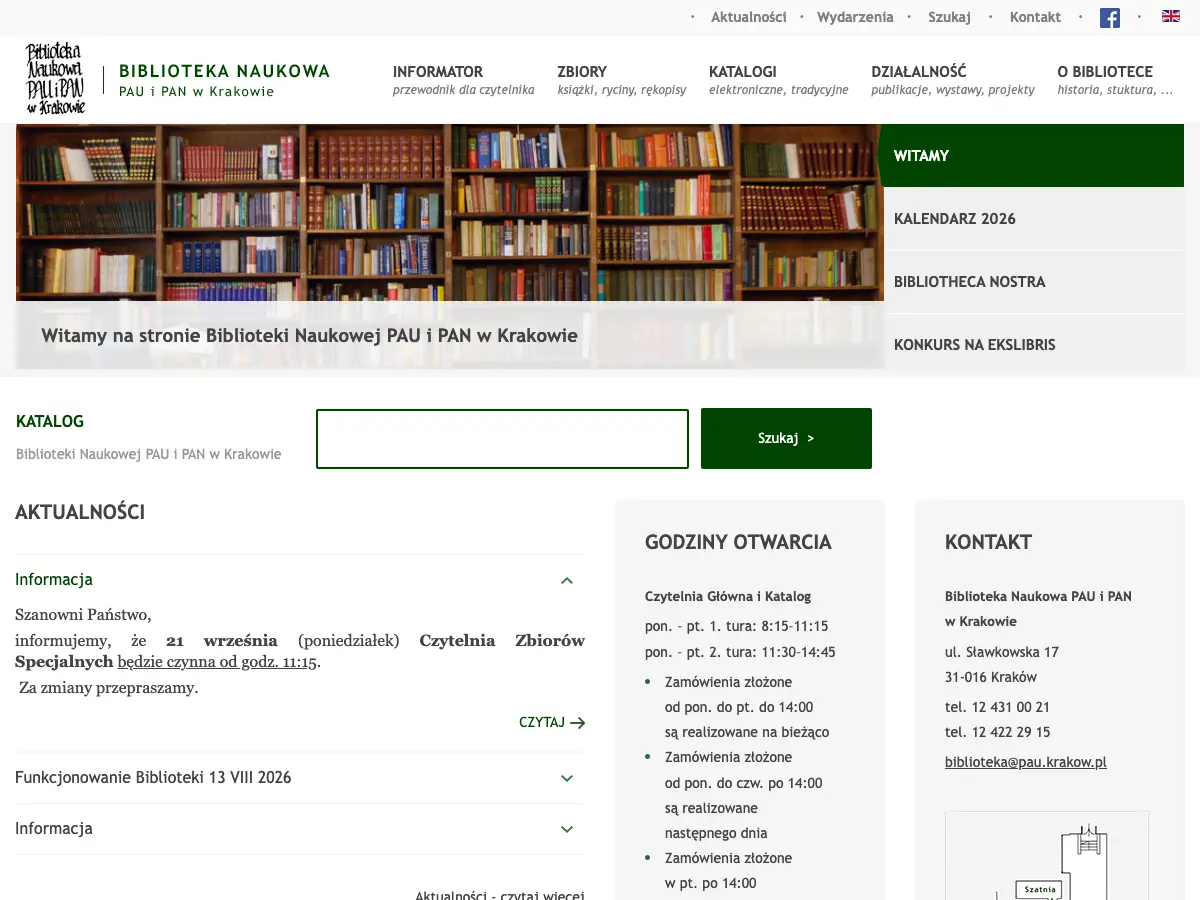Open the building floor plan thumbnail
Viewport: 1200px width, 900px height.
pos(1046,855)
